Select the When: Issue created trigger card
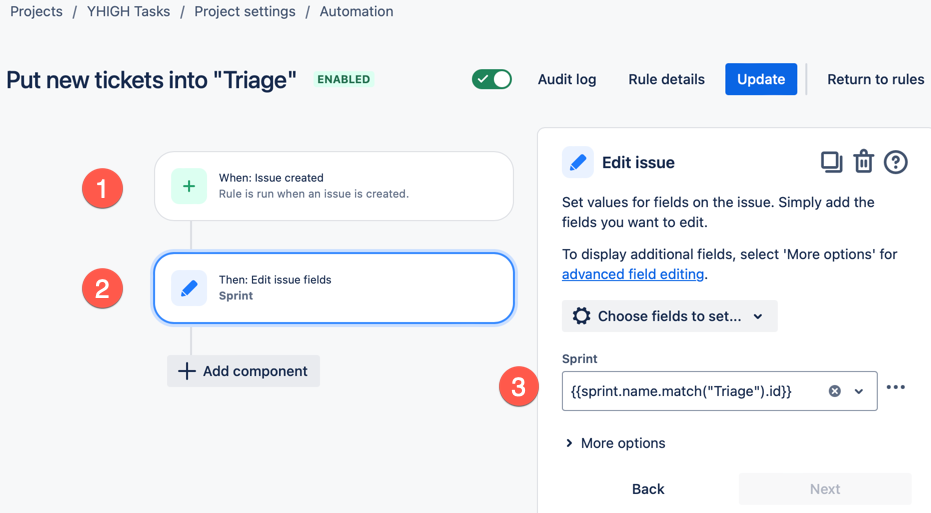This screenshot has height=513, width=931. pos(334,186)
